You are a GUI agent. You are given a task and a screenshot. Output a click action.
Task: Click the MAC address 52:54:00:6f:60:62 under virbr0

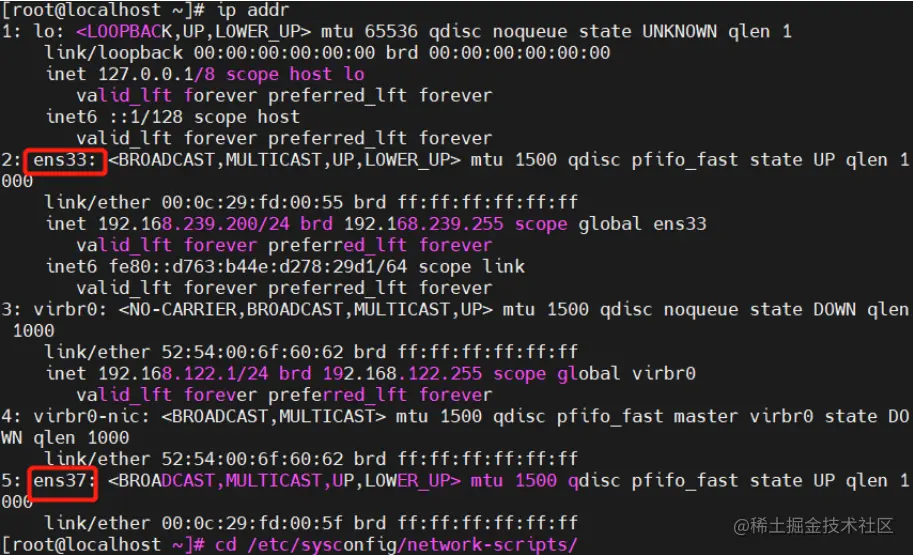(252, 352)
